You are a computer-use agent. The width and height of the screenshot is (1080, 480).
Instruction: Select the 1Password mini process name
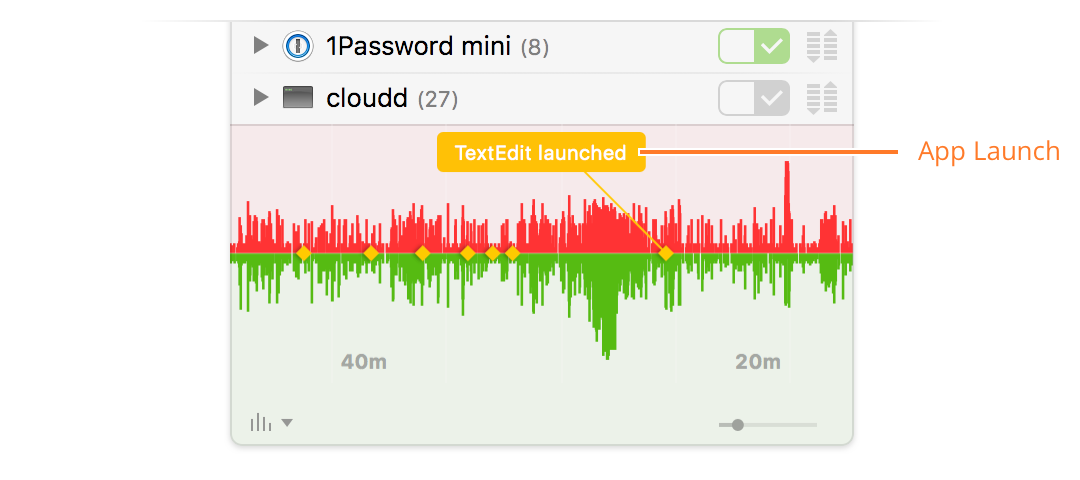[418, 46]
